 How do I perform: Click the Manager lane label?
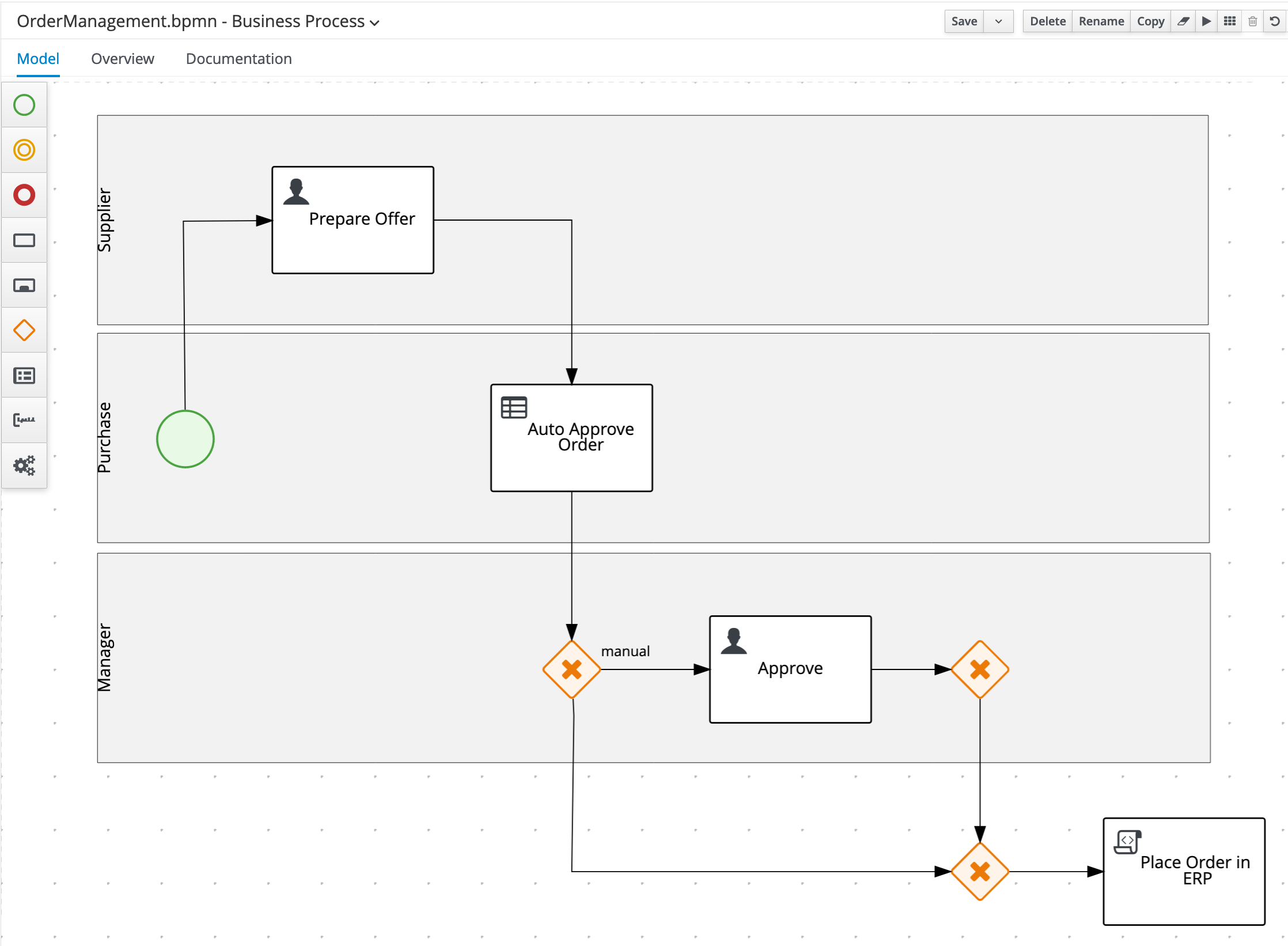(x=104, y=658)
